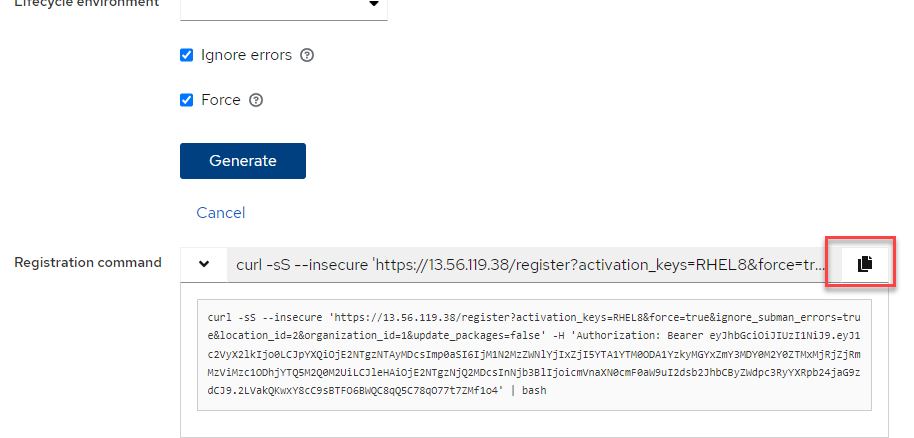Uncheck the Force checkbox
914x438 pixels.
coord(186,100)
